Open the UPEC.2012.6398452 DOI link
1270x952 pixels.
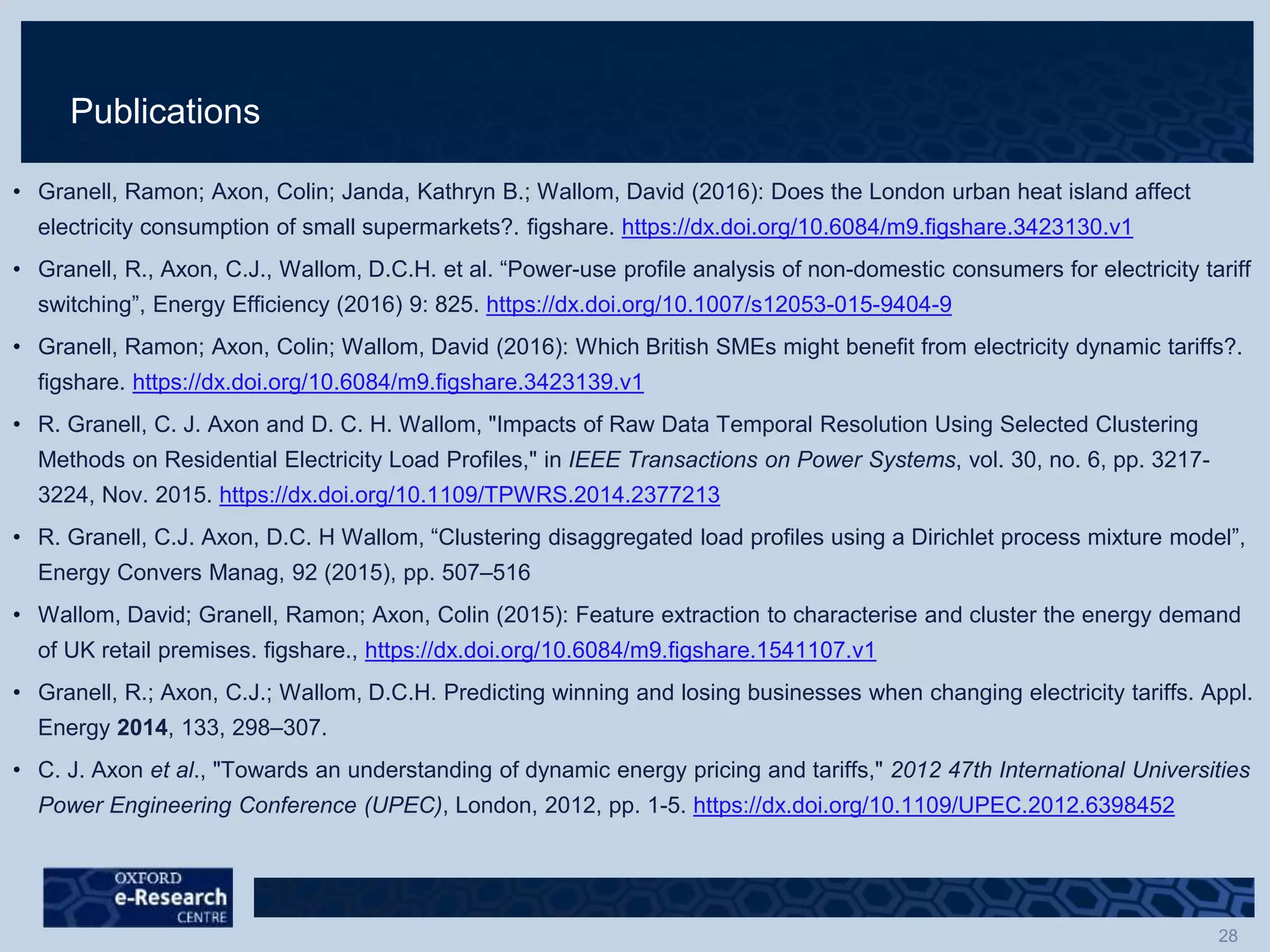tap(934, 804)
